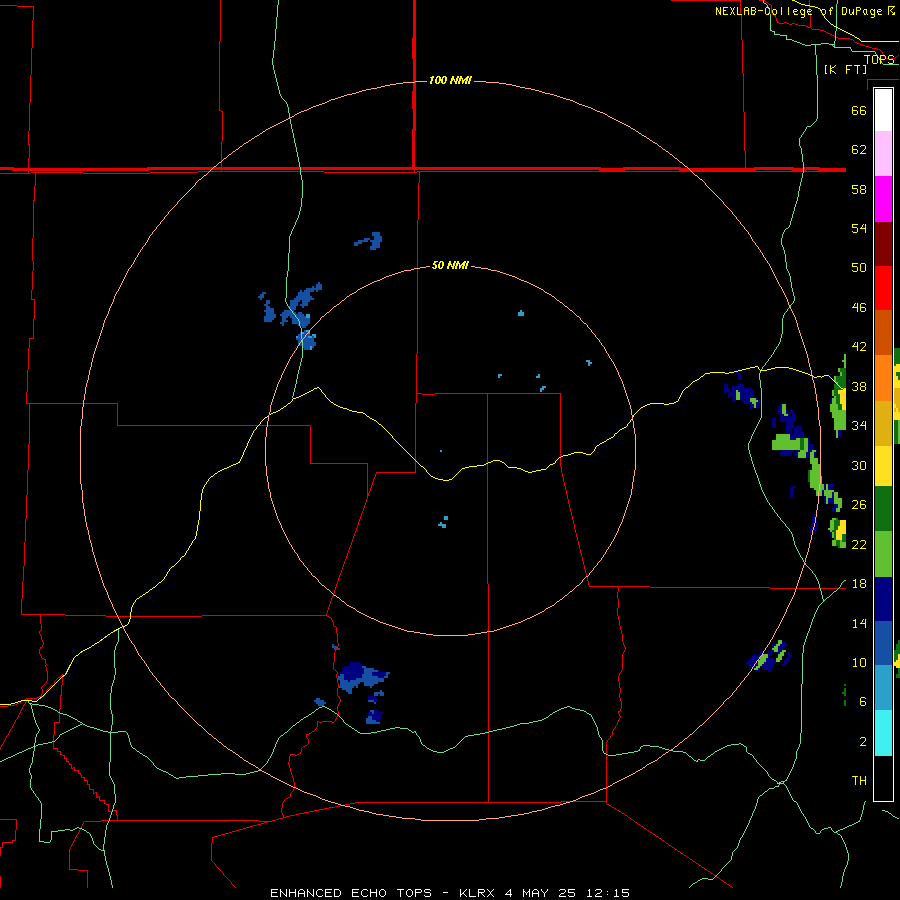Click the 50 NMI range ring label

coord(450,265)
